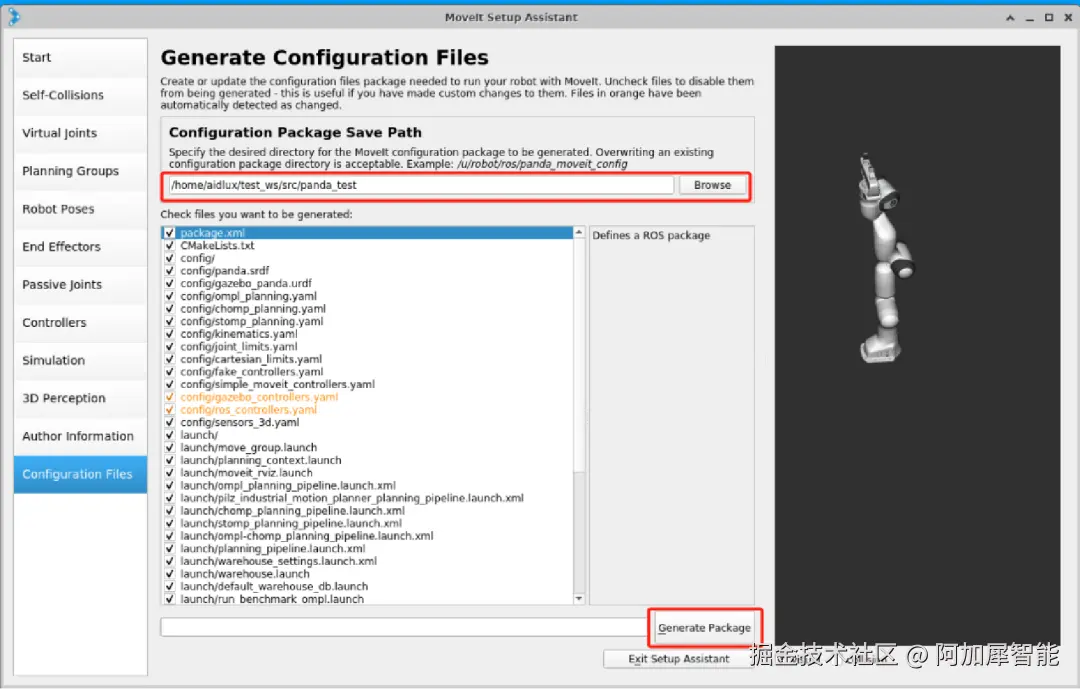Select the config/ folder entry
The image size is (1080, 689).
click(x=197, y=258)
